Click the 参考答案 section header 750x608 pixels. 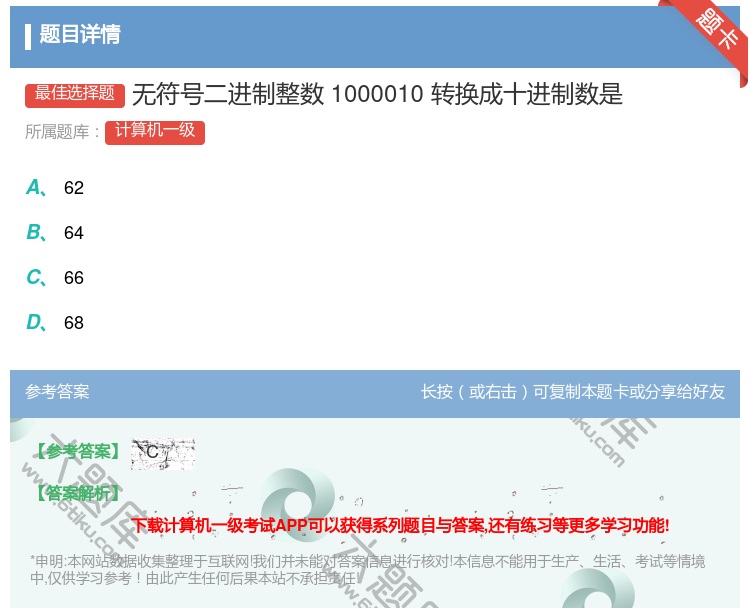tap(57, 392)
